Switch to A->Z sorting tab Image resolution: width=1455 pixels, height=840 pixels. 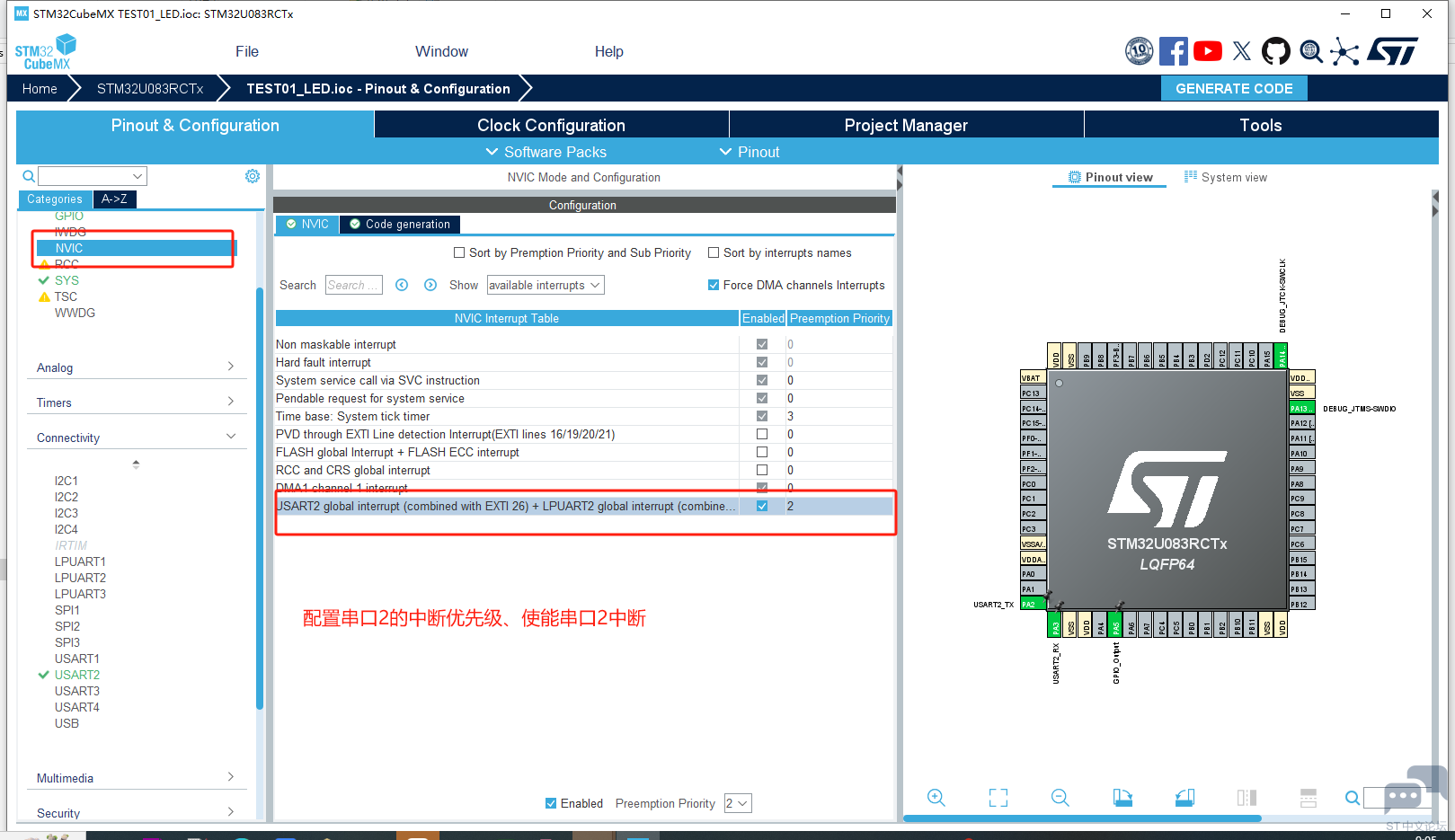(x=114, y=199)
